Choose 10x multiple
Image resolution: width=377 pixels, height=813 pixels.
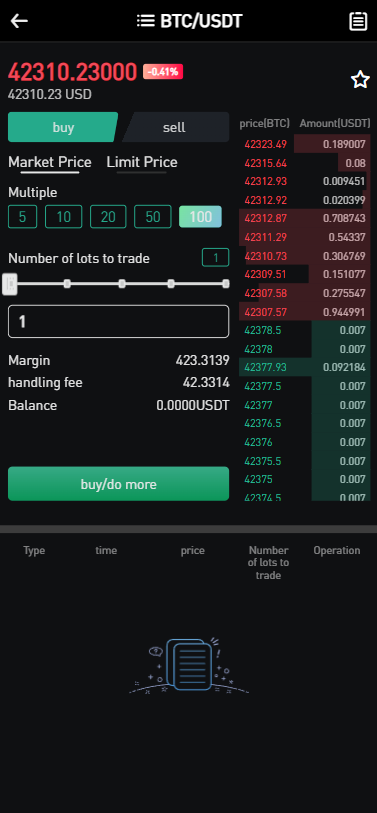63,217
